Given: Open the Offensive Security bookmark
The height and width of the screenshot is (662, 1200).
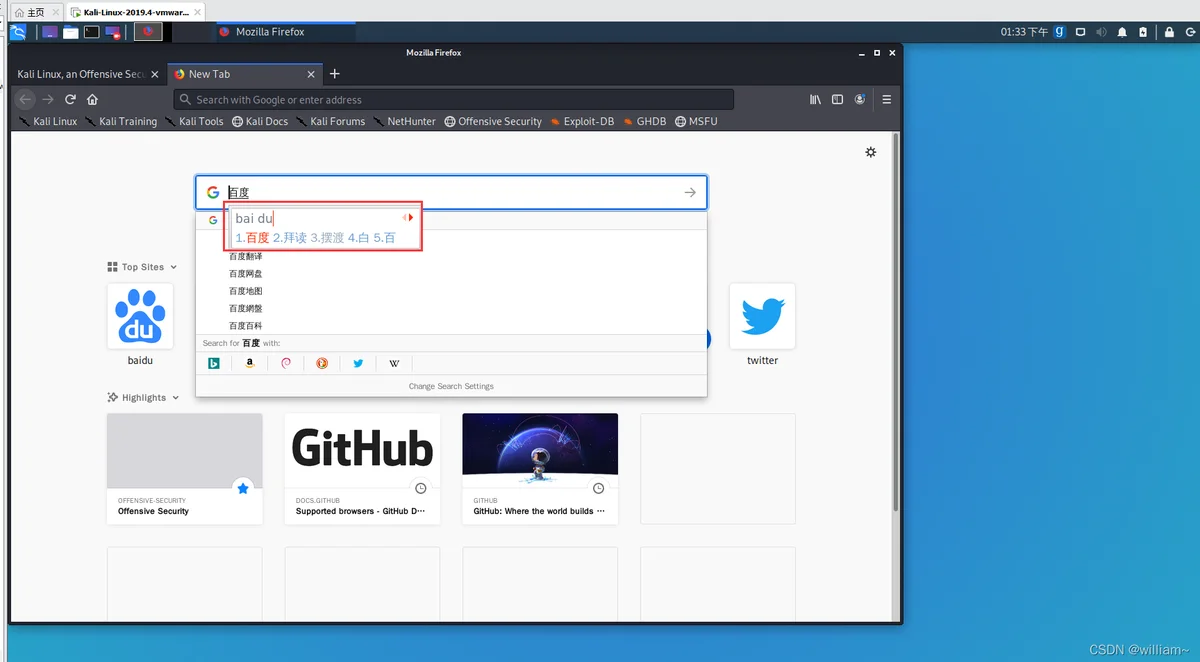Looking at the screenshot, I should [493, 121].
